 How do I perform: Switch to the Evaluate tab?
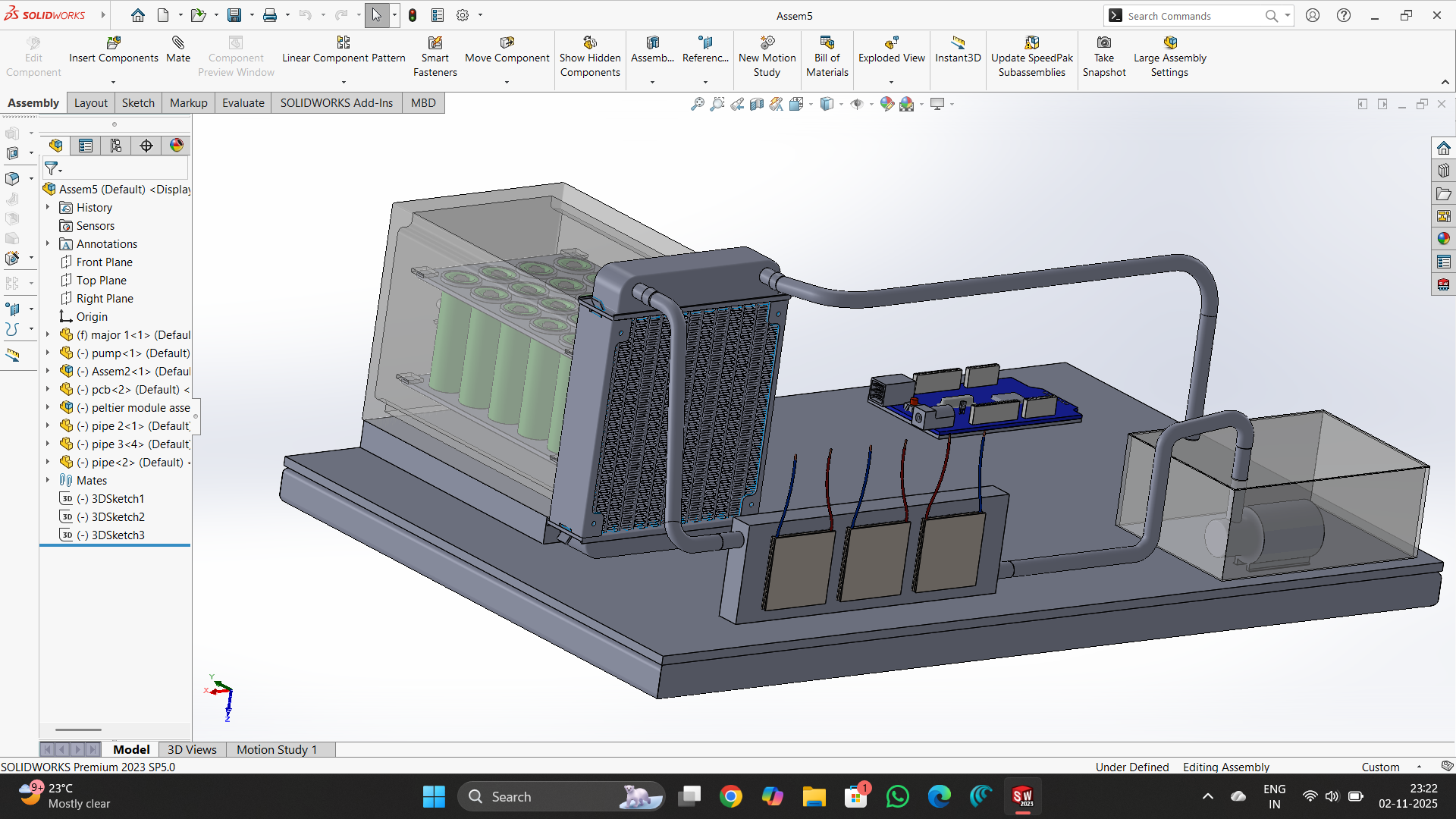coord(243,103)
